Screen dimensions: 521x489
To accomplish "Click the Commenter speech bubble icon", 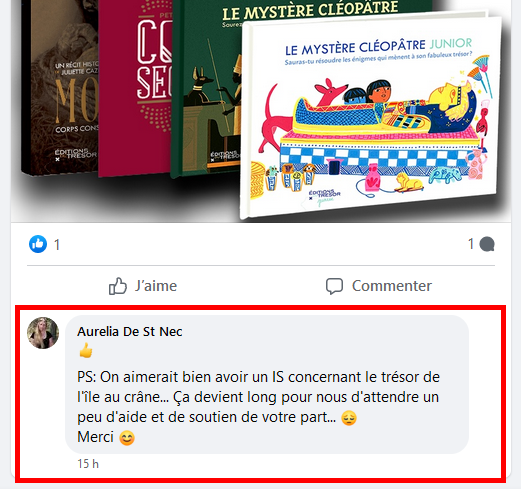I will [x=334, y=286].
